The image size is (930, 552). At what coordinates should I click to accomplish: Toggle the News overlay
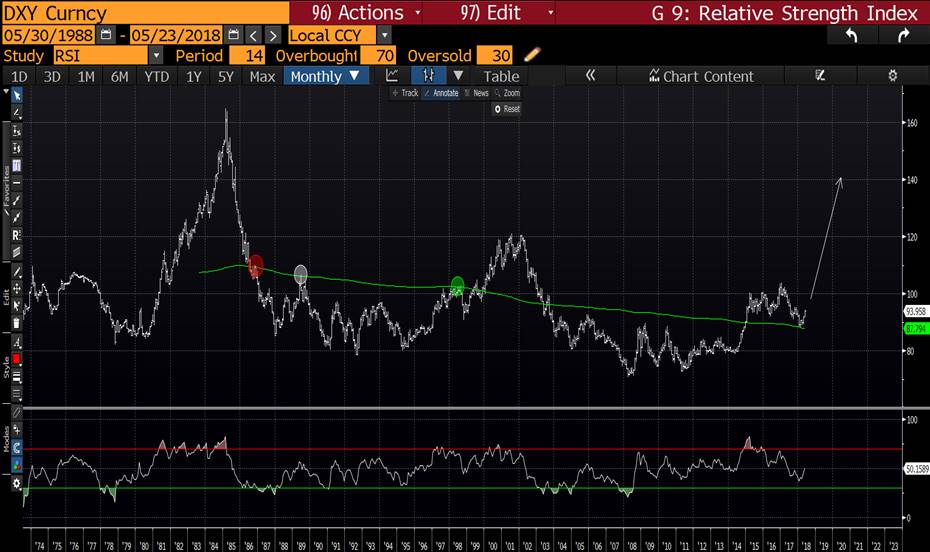click(x=476, y=92)
